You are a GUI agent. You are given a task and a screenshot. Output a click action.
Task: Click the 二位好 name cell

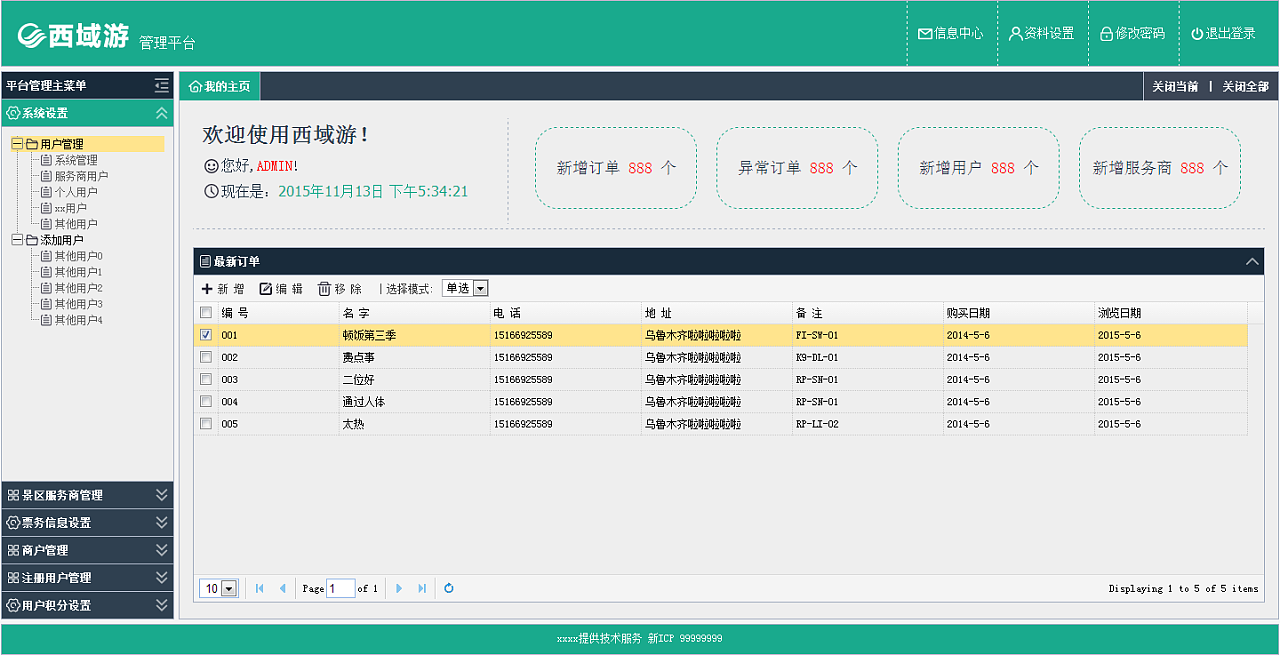[414, 379]
